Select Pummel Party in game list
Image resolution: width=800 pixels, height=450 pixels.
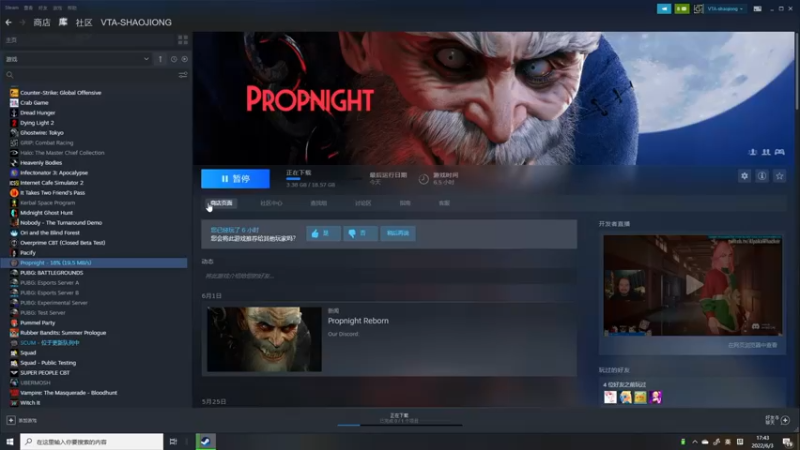[38, 323]
